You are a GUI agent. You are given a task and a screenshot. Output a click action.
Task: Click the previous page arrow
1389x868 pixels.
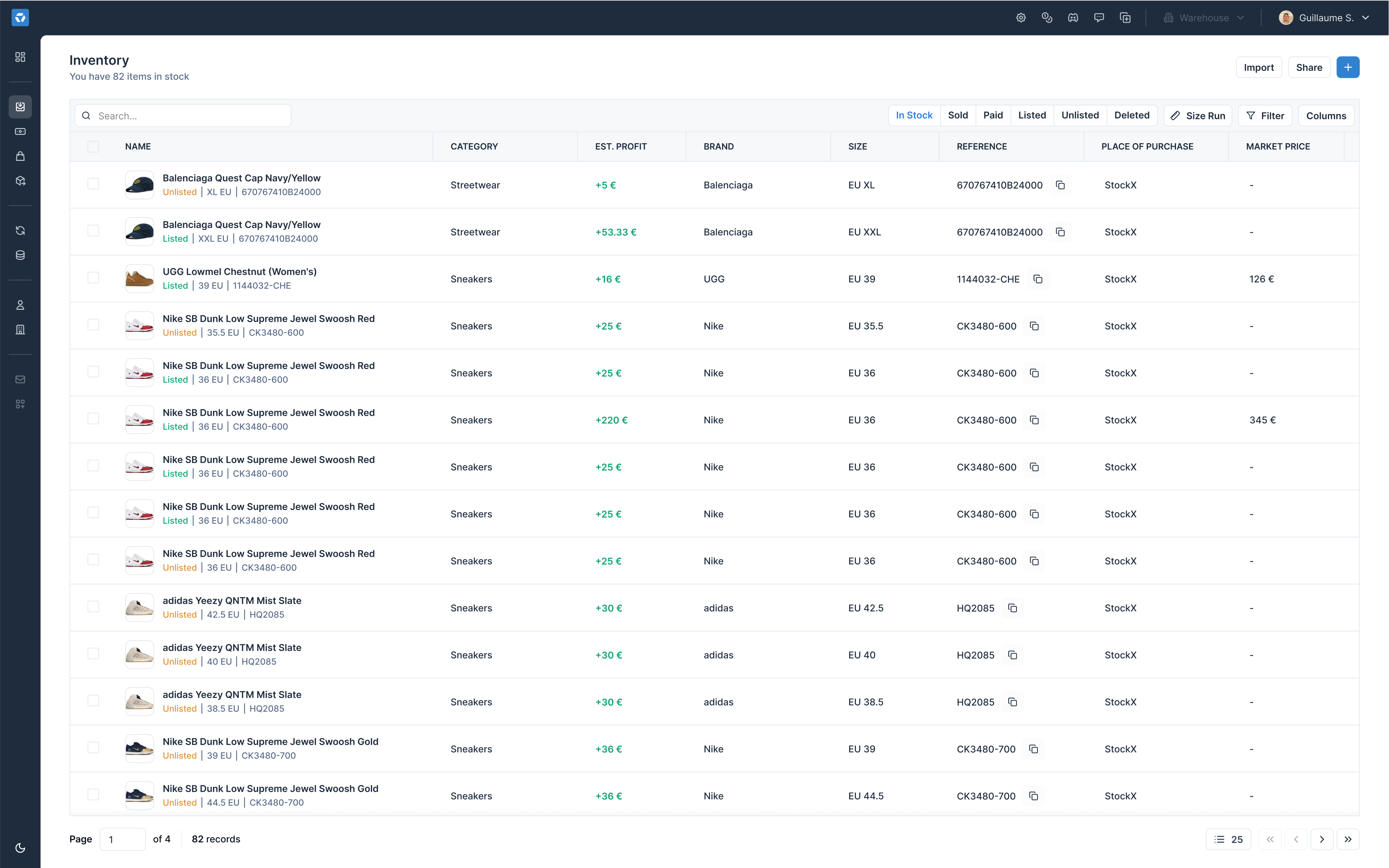[x=1296, y=839]
